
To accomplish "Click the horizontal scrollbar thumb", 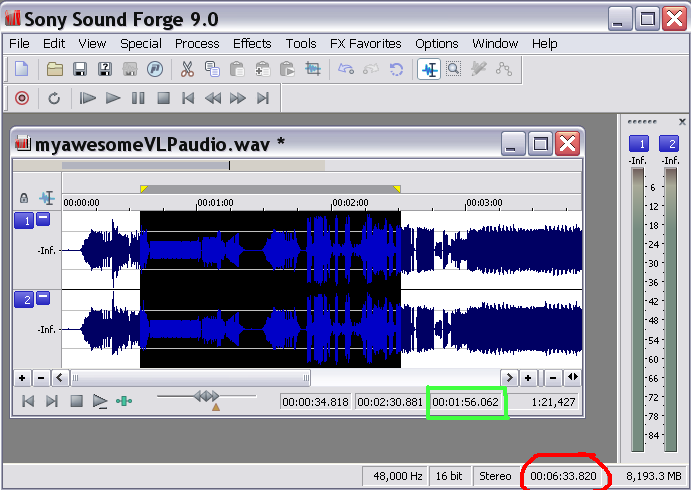I will tap(191, 378).
